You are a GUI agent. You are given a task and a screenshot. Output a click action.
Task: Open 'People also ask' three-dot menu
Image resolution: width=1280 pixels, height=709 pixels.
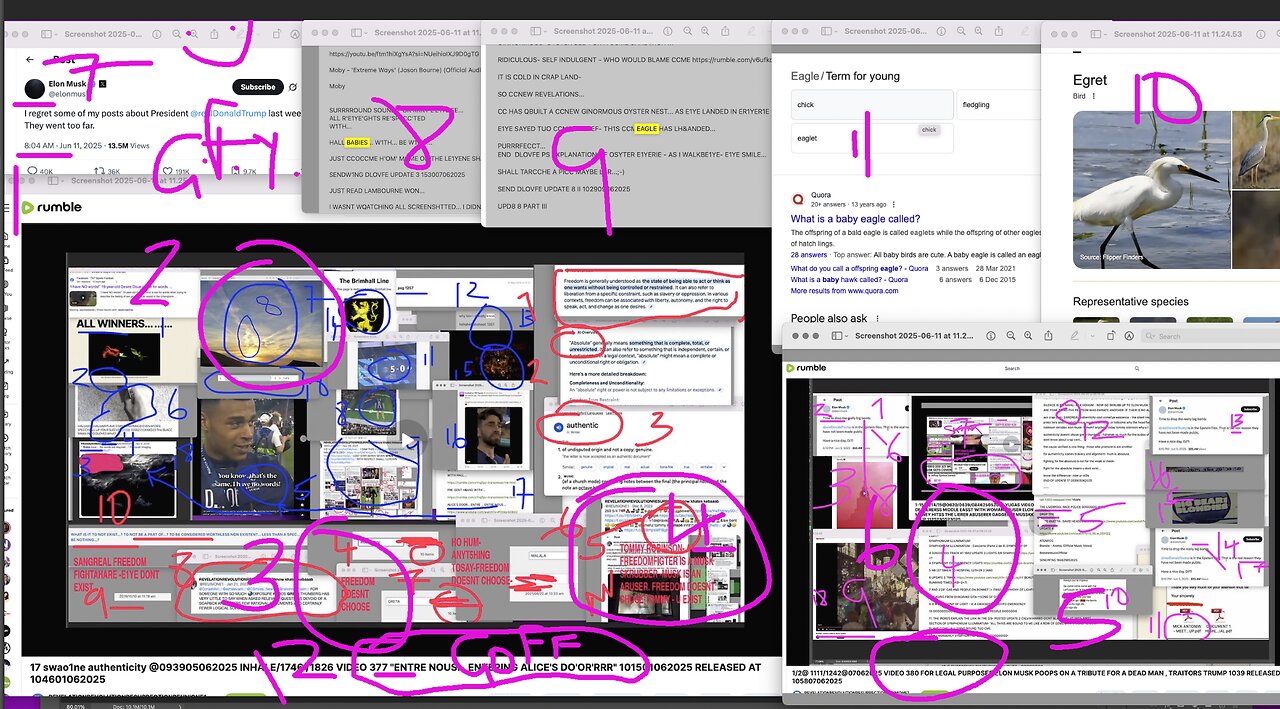[877, 318]
